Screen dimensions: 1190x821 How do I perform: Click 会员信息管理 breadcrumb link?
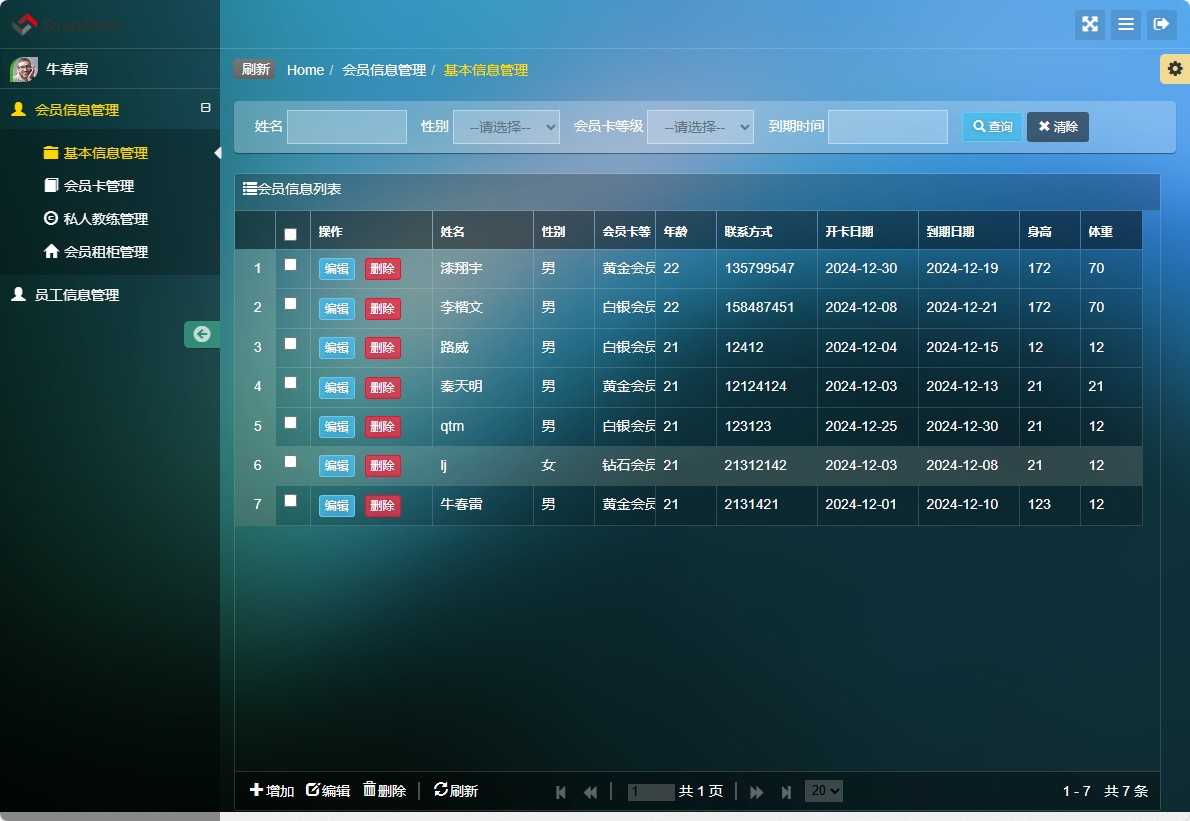coord(384,70)
